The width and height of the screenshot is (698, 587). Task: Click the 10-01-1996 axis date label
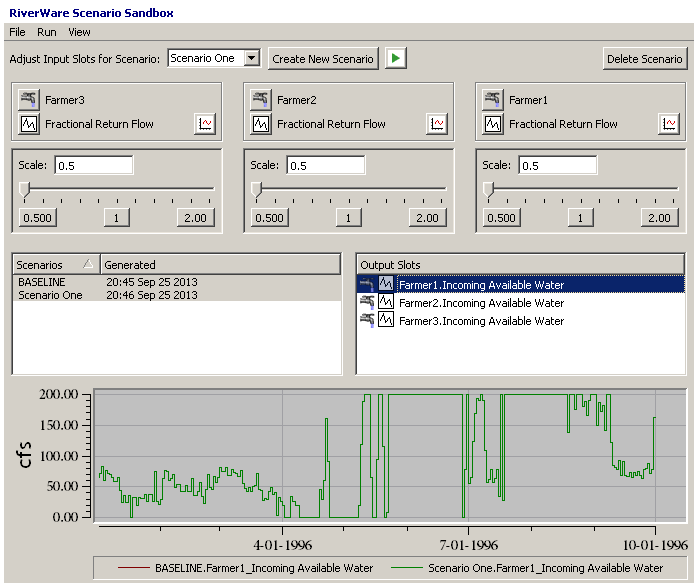655,545
